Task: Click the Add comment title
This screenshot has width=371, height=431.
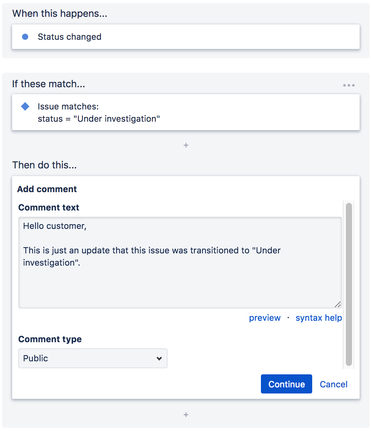Action: [x=47, y=189]
